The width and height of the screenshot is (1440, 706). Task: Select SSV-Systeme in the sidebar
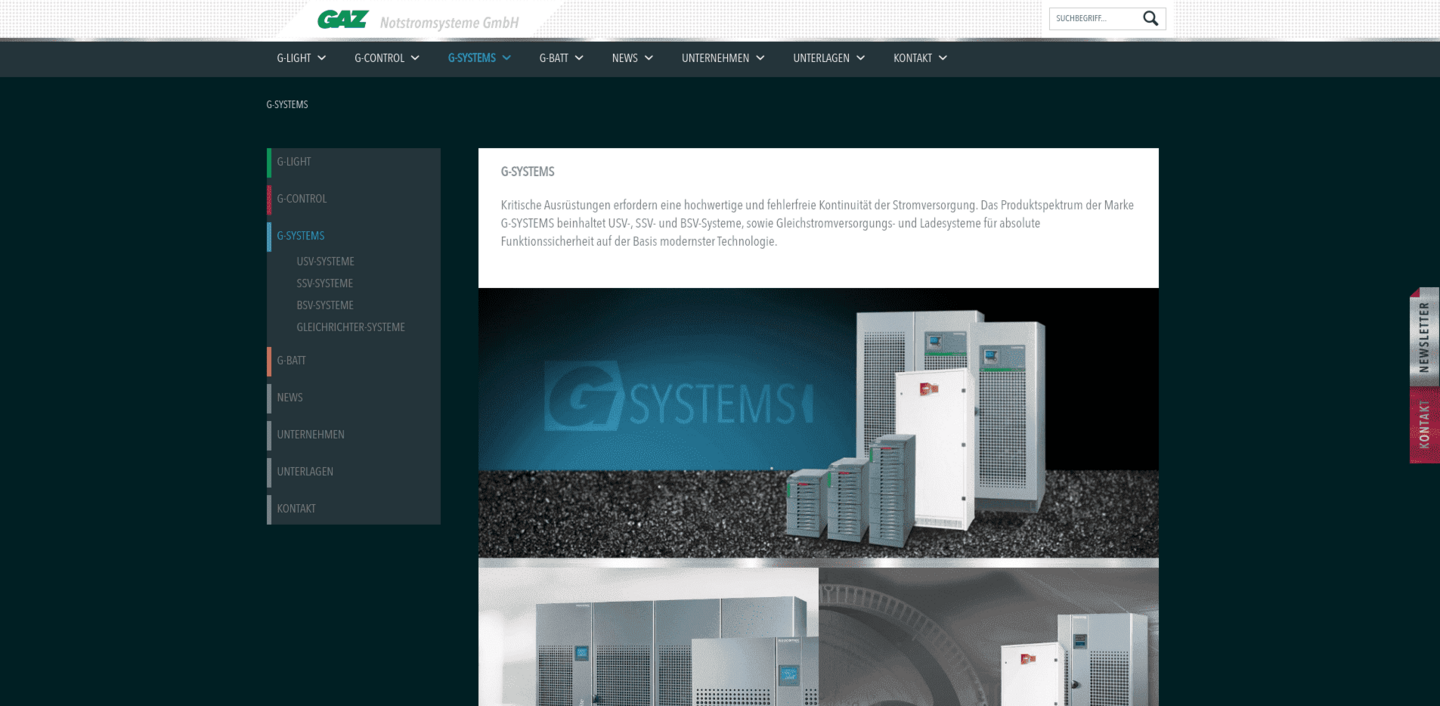324,284
